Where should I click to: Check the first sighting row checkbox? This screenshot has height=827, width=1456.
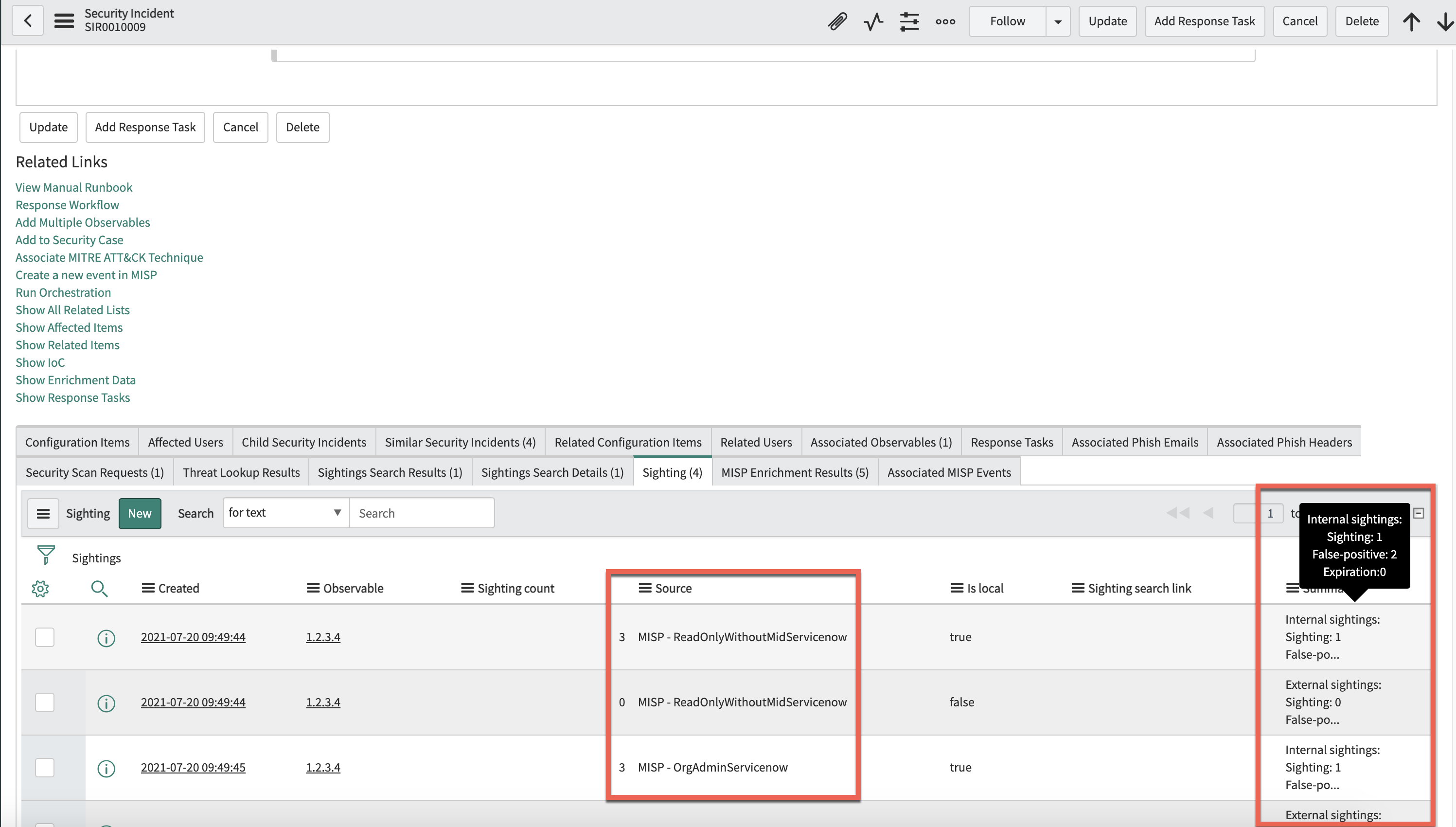click(45, 637)
